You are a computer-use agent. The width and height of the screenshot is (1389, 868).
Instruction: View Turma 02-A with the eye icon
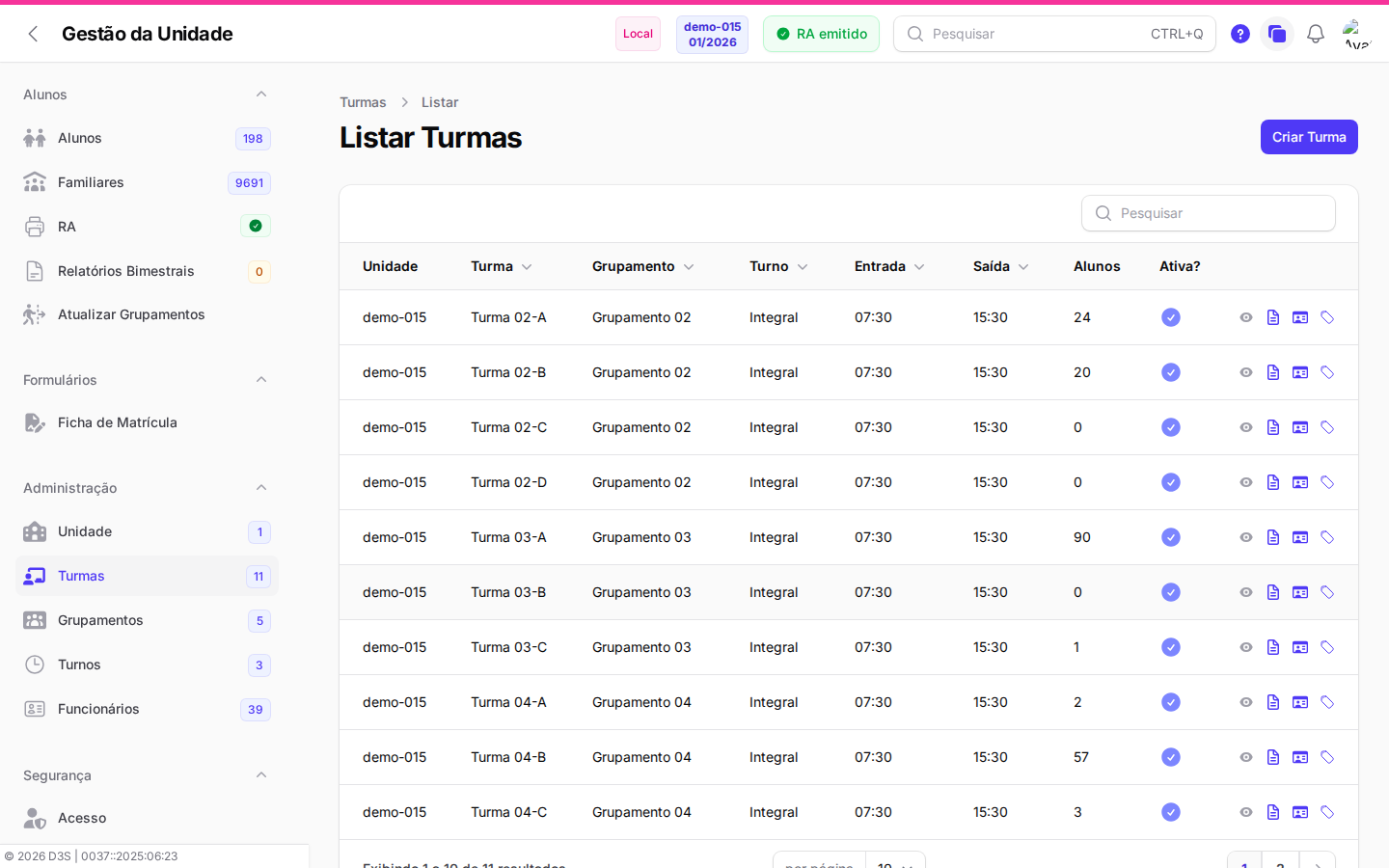tap(1246, 317)
